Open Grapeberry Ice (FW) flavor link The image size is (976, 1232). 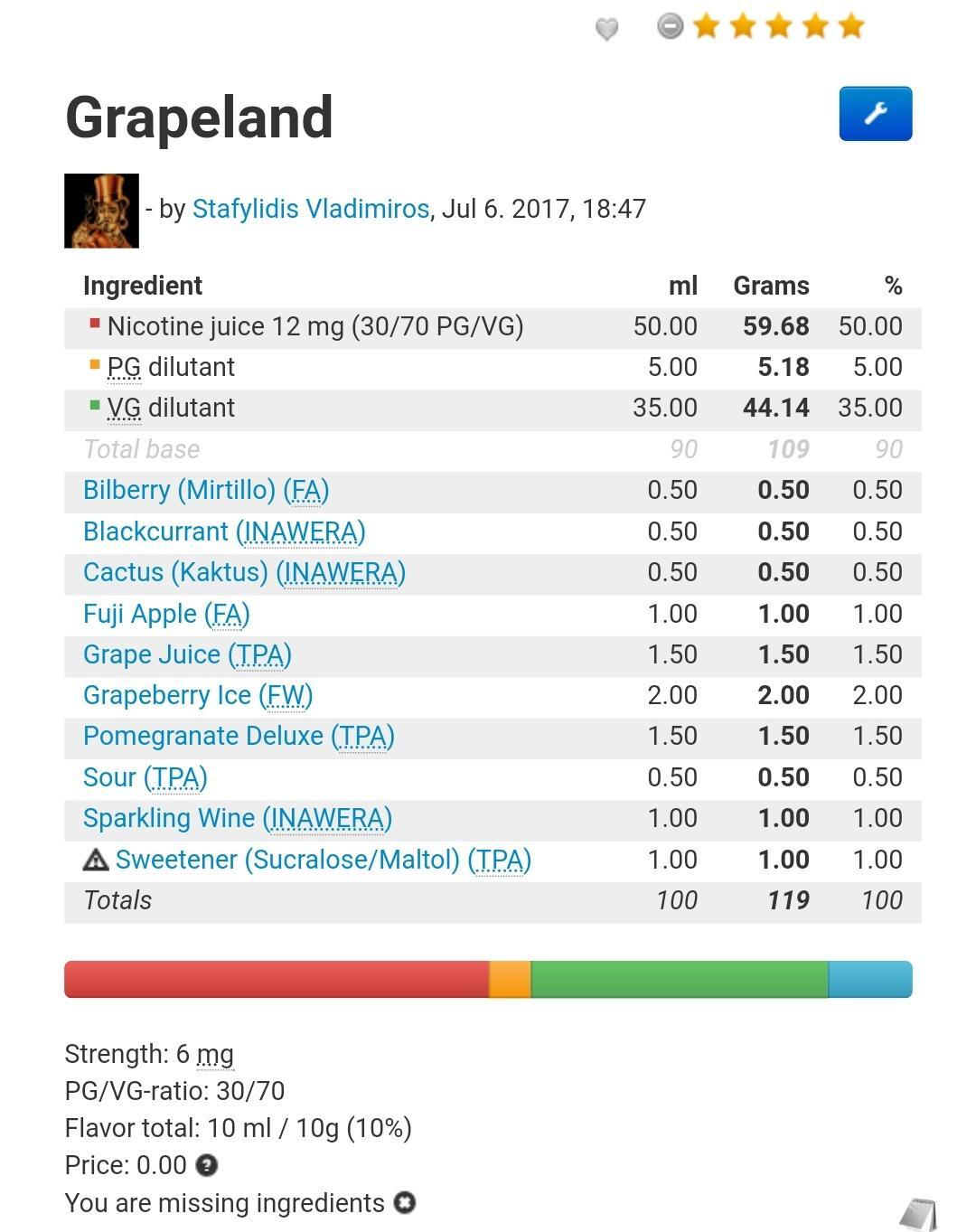click(198, 695)
